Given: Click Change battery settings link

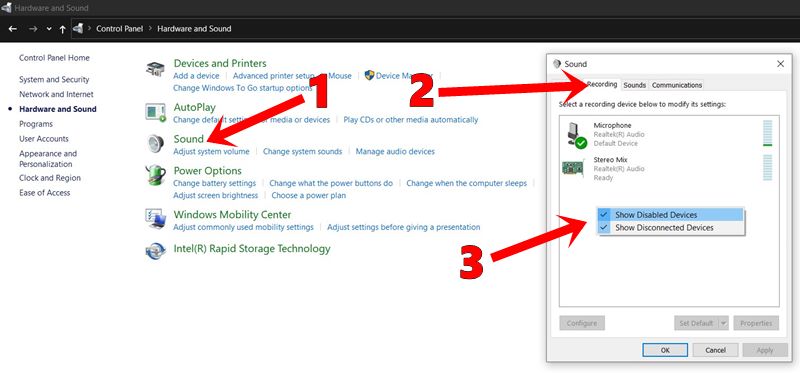Looking at the screenshot, I should point(214,183).
